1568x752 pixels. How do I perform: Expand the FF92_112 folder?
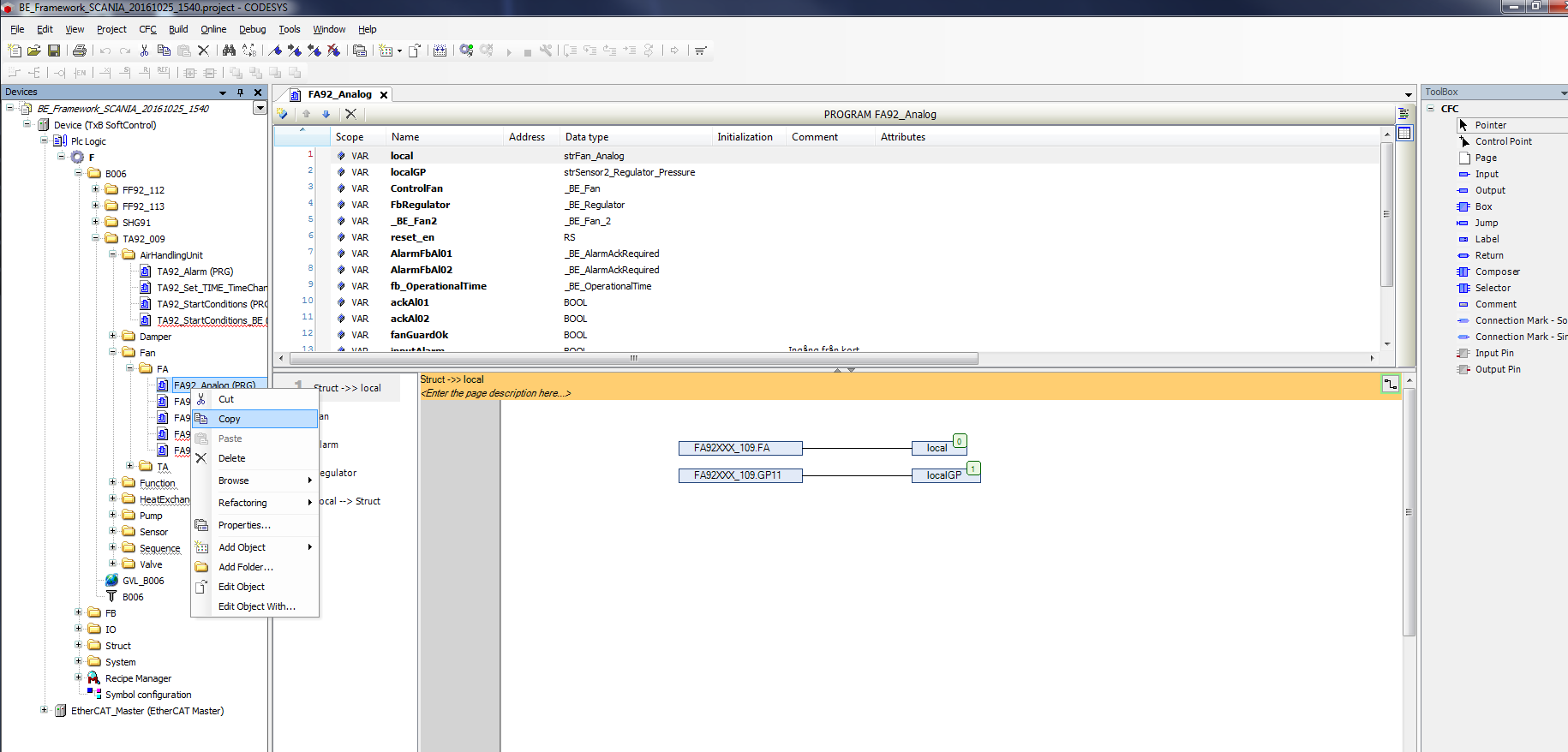(96, 190)
